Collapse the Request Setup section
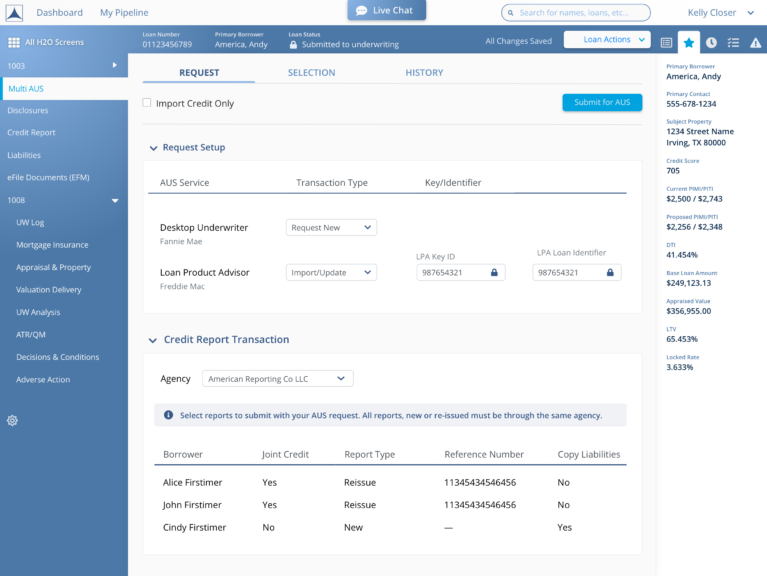Viewport: 767px width, 576px height. (x=153, y=148)
